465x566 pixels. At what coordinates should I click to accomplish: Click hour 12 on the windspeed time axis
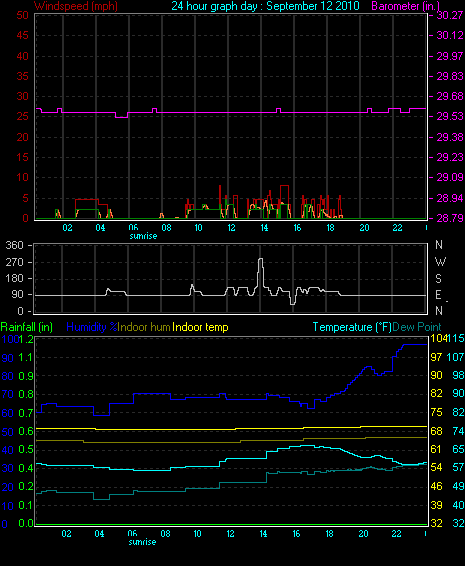tap(231, 228)
